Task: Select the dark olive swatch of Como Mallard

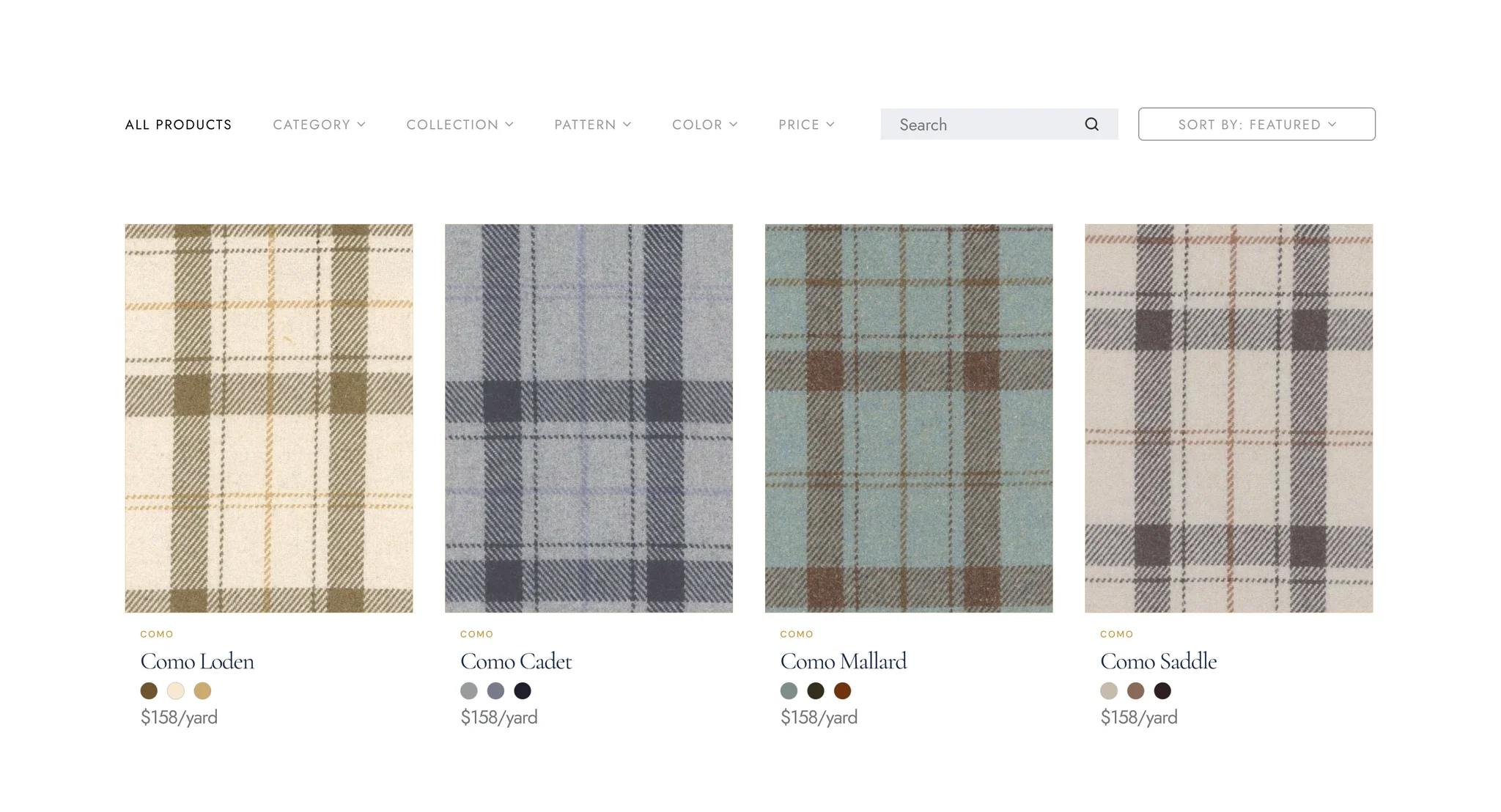Action: tap(816, 690)
